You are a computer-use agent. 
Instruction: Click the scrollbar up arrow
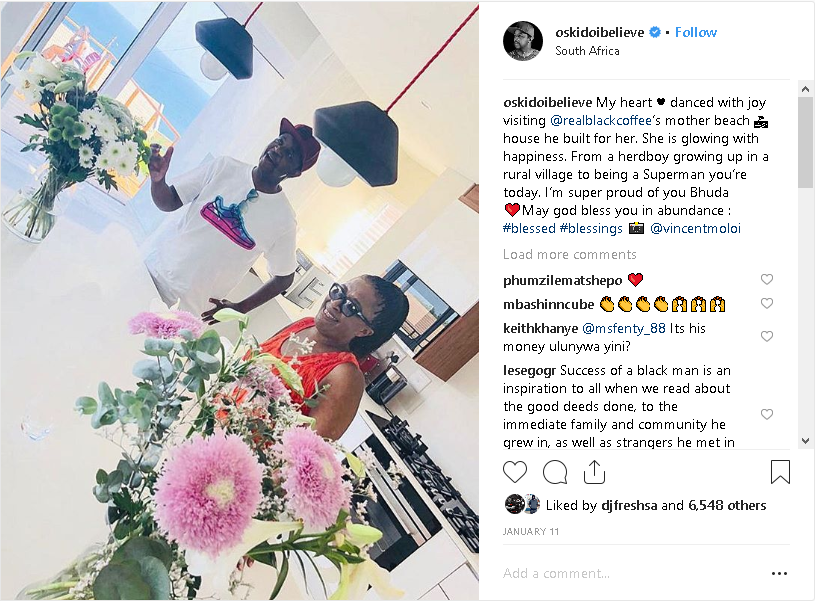806,89
